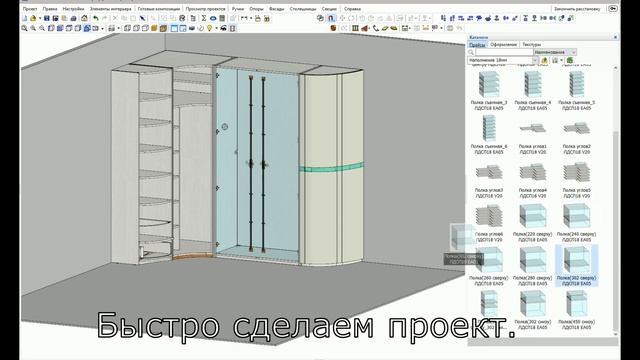Screen dimensions: 640x360
Task: Select Полка(280 сверху) catalog thumbnail
Action: (x=533, y=260)
